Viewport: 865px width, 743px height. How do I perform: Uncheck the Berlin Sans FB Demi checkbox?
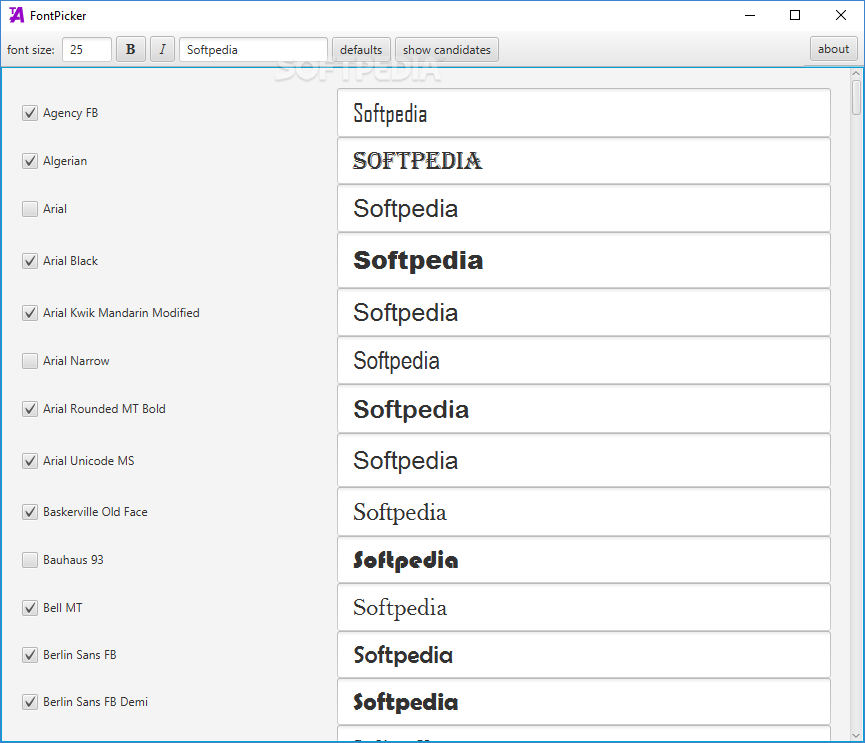pos(30,702)
